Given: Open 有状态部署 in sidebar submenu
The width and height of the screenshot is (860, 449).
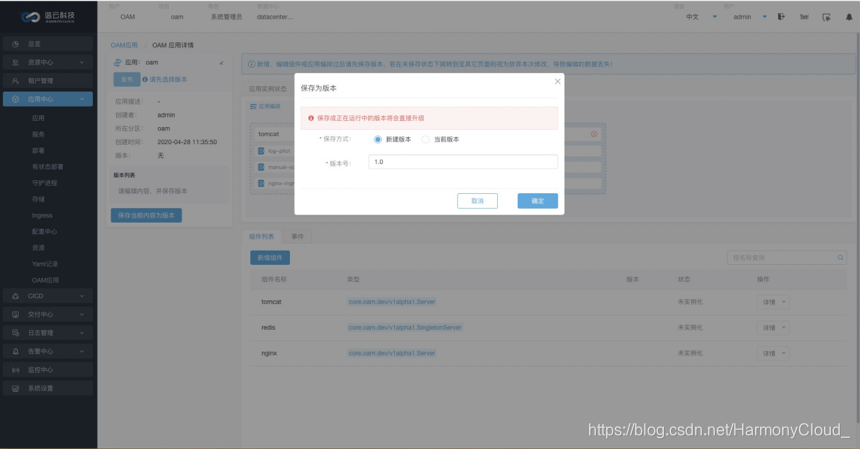Looking at the screenshot, I should click(48, 167).
